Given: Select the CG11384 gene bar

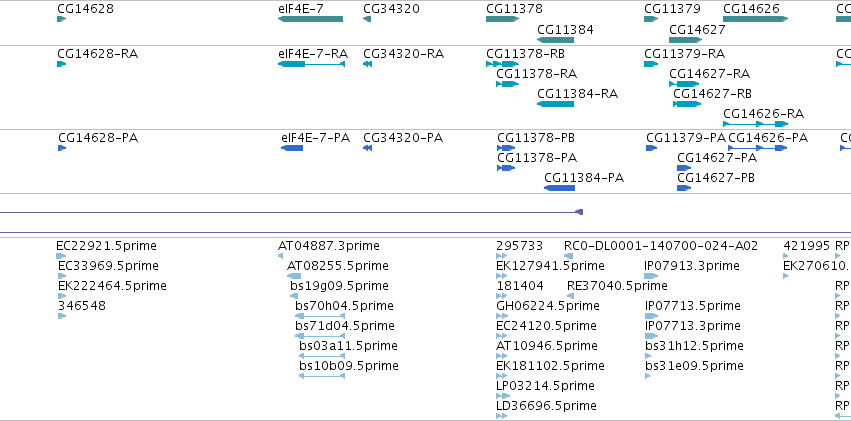Looking at the screenshot, I should click(x=555, y=40).
